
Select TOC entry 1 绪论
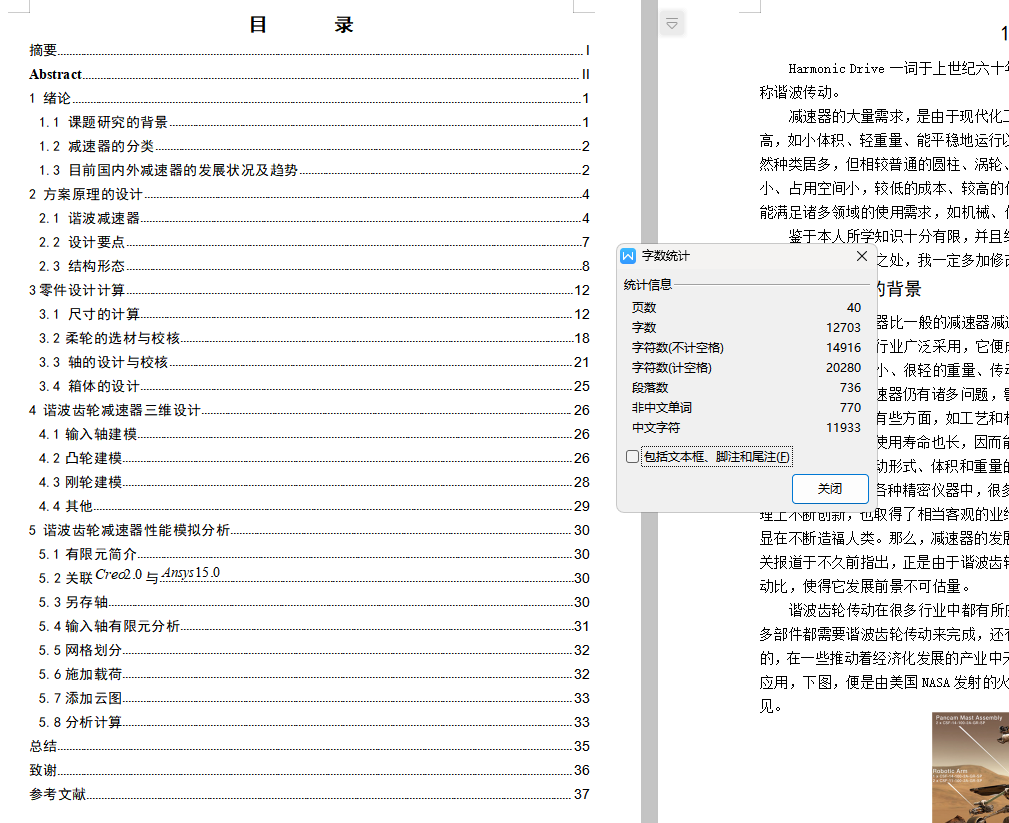pos(50,98)
